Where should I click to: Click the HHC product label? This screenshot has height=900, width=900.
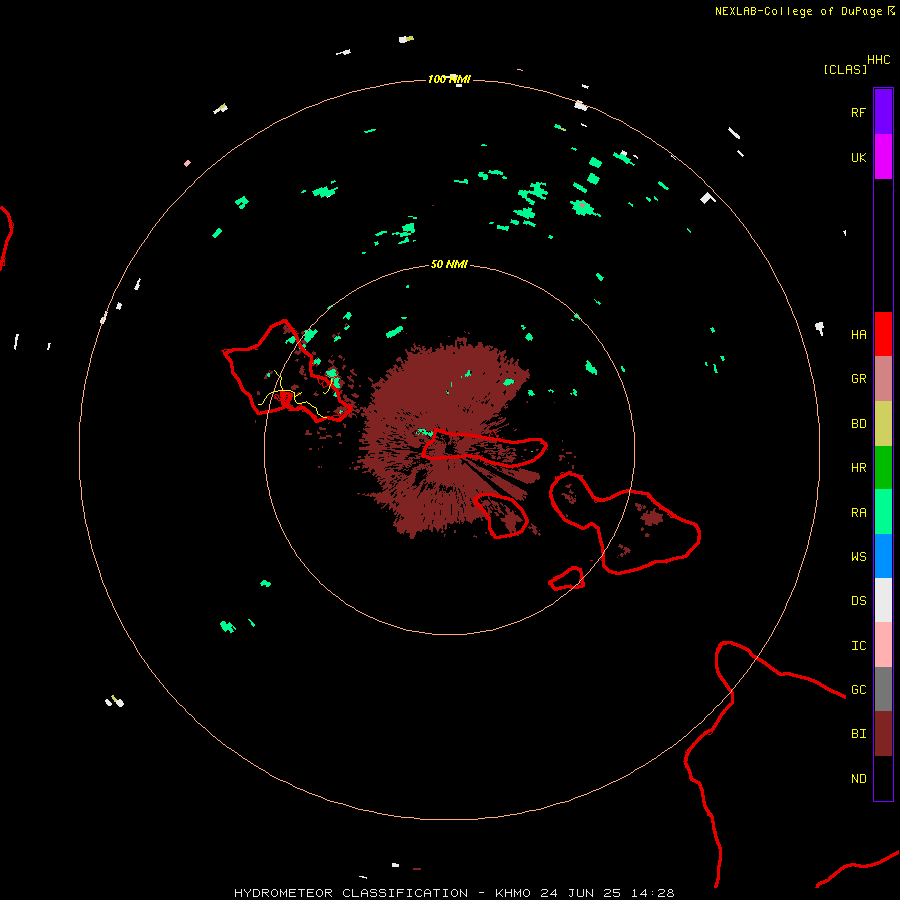[878, 60]
